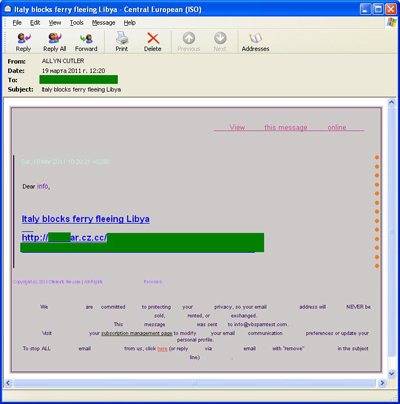This screenshot has height=404, width=400.
Task: Click the 'subscription management page' link
Action: tap(137, 333)
